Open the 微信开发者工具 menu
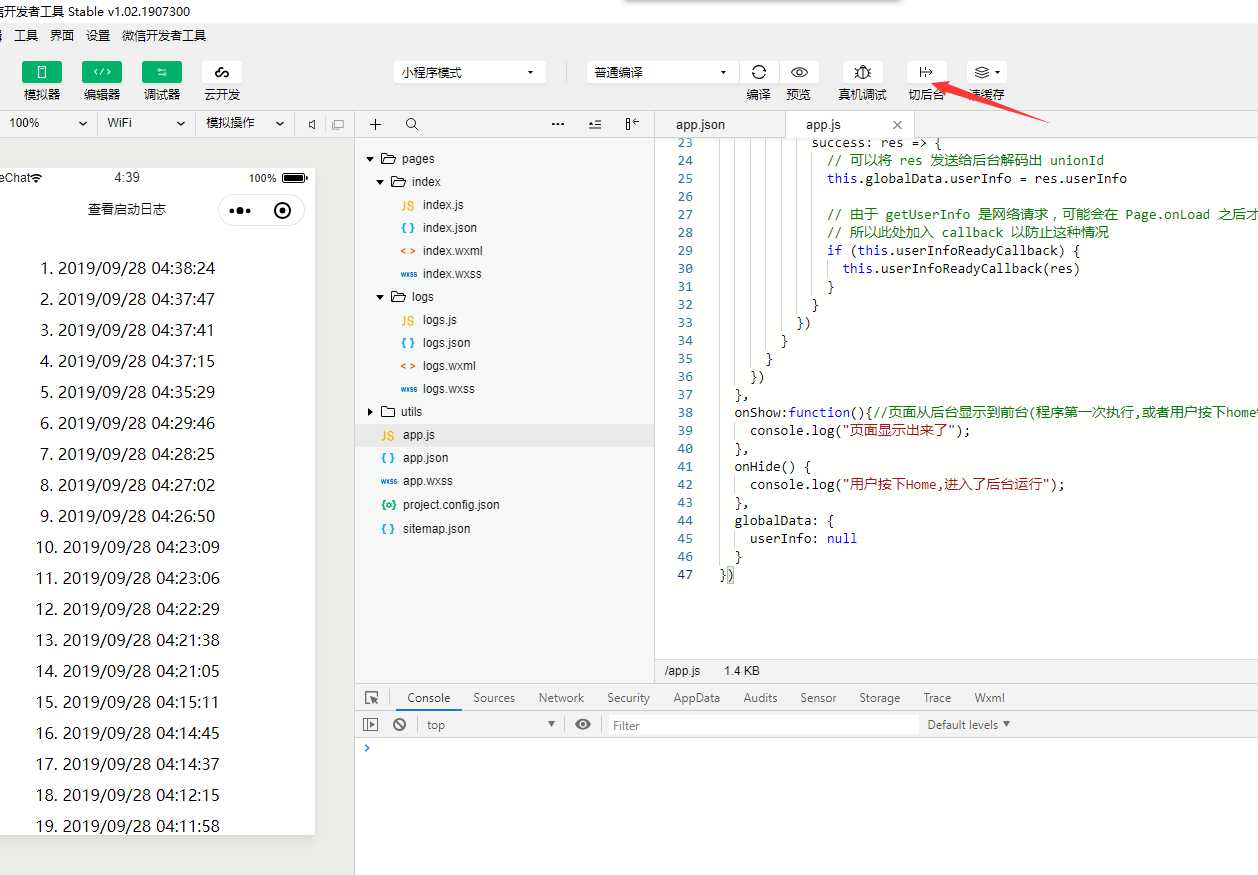 [164, 35]
